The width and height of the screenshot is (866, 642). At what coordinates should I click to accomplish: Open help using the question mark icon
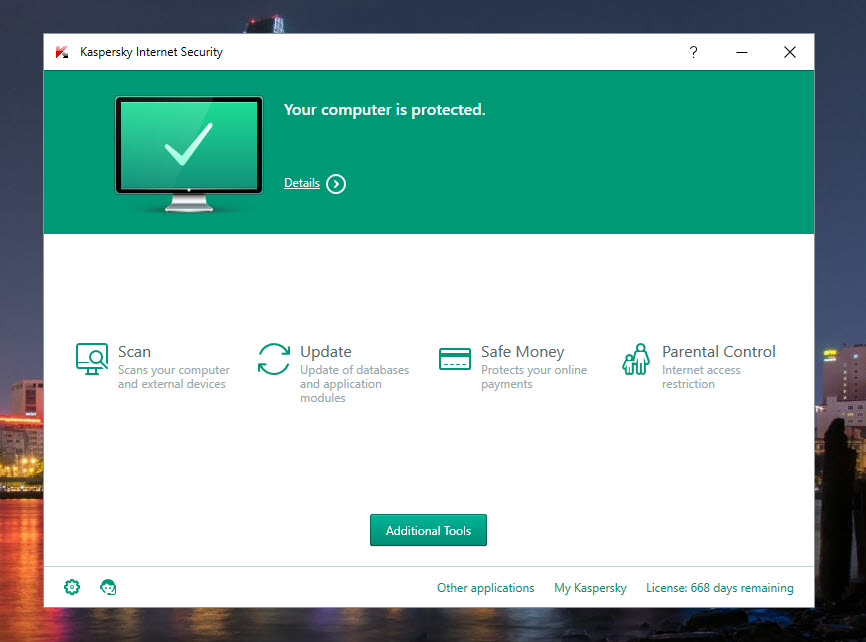pyautogui.click(x=693, y=52)
